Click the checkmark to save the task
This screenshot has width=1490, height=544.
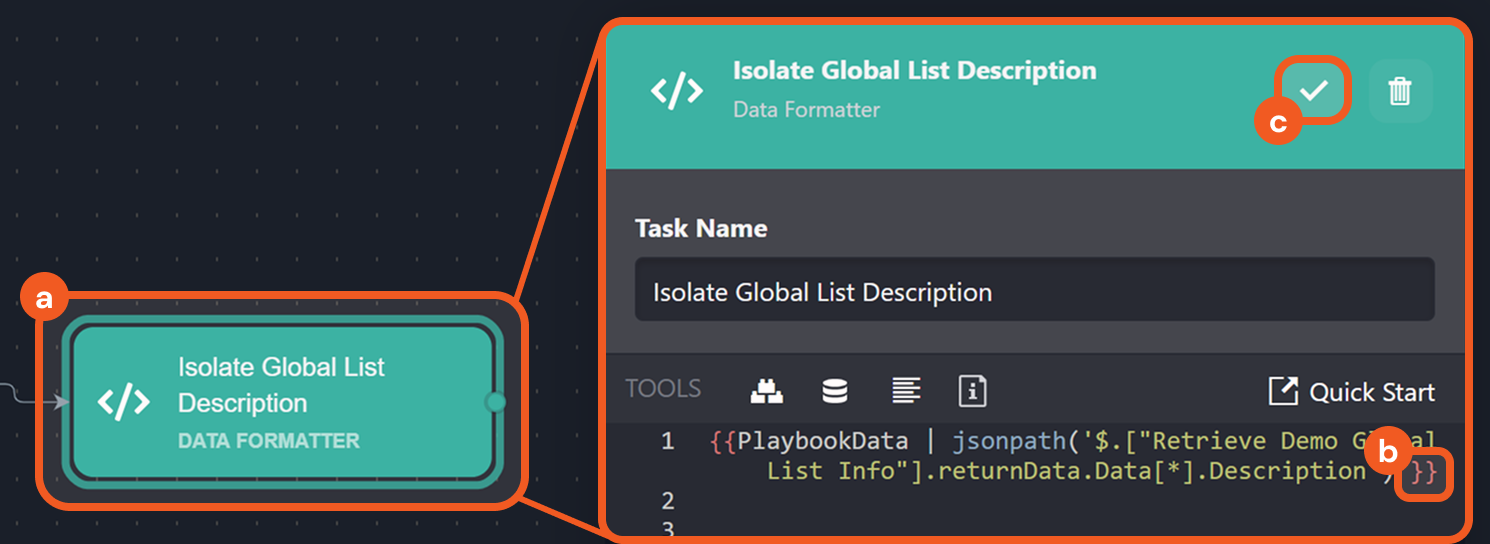[1313, 91]
